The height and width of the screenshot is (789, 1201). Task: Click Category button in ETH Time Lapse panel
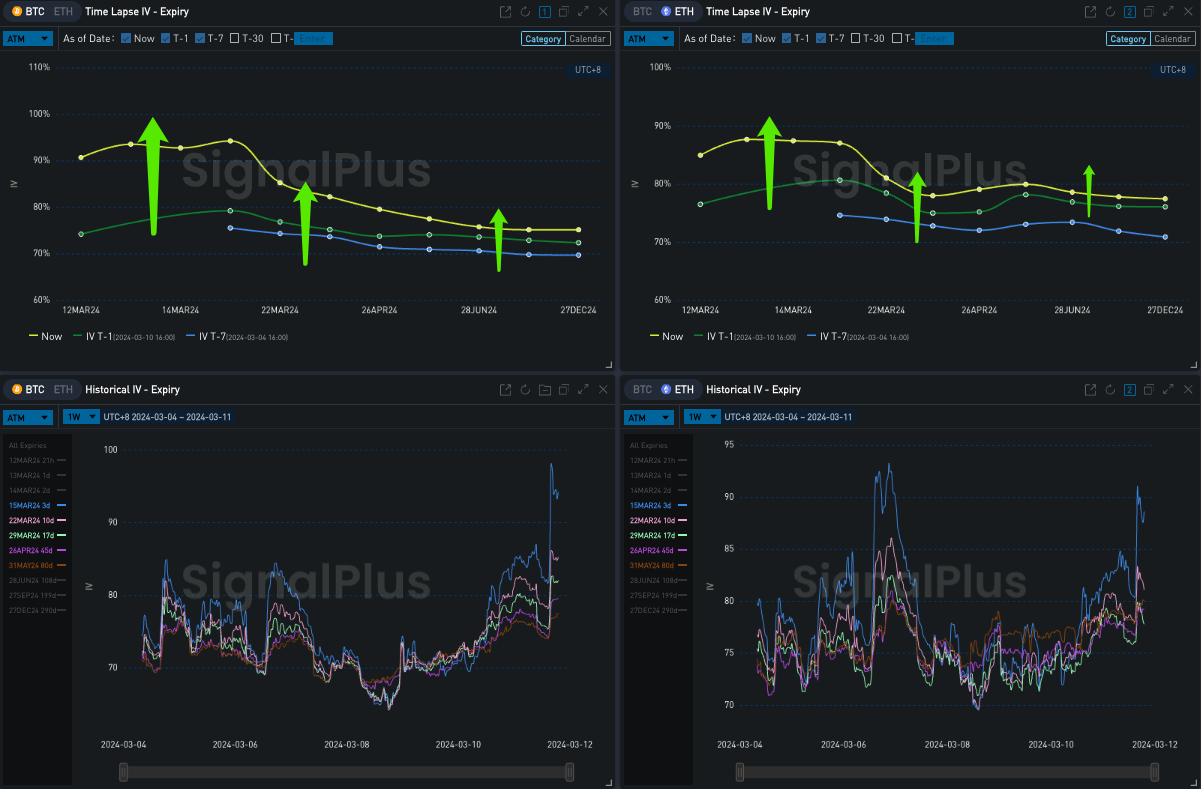click(x=1128, y=39)
